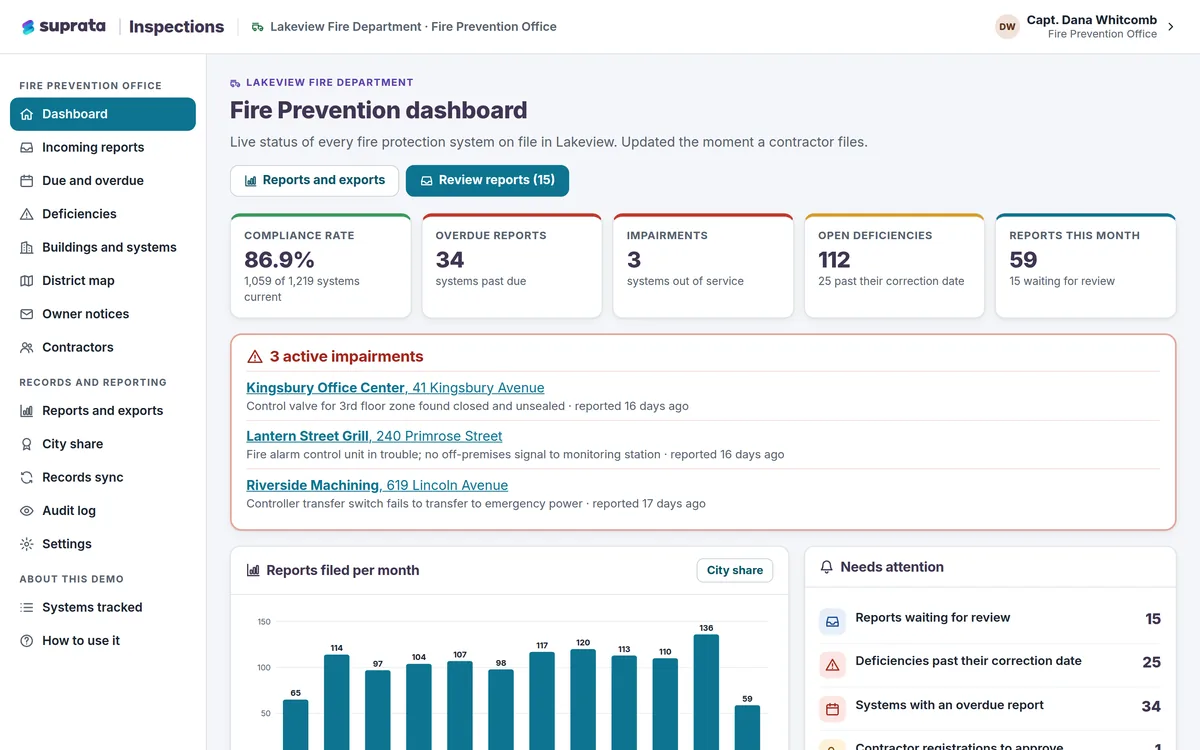Viewport: 1200px width, 750px height.
Task: Click calendar icon for Systems with overdue report
Action: [832, 709]
